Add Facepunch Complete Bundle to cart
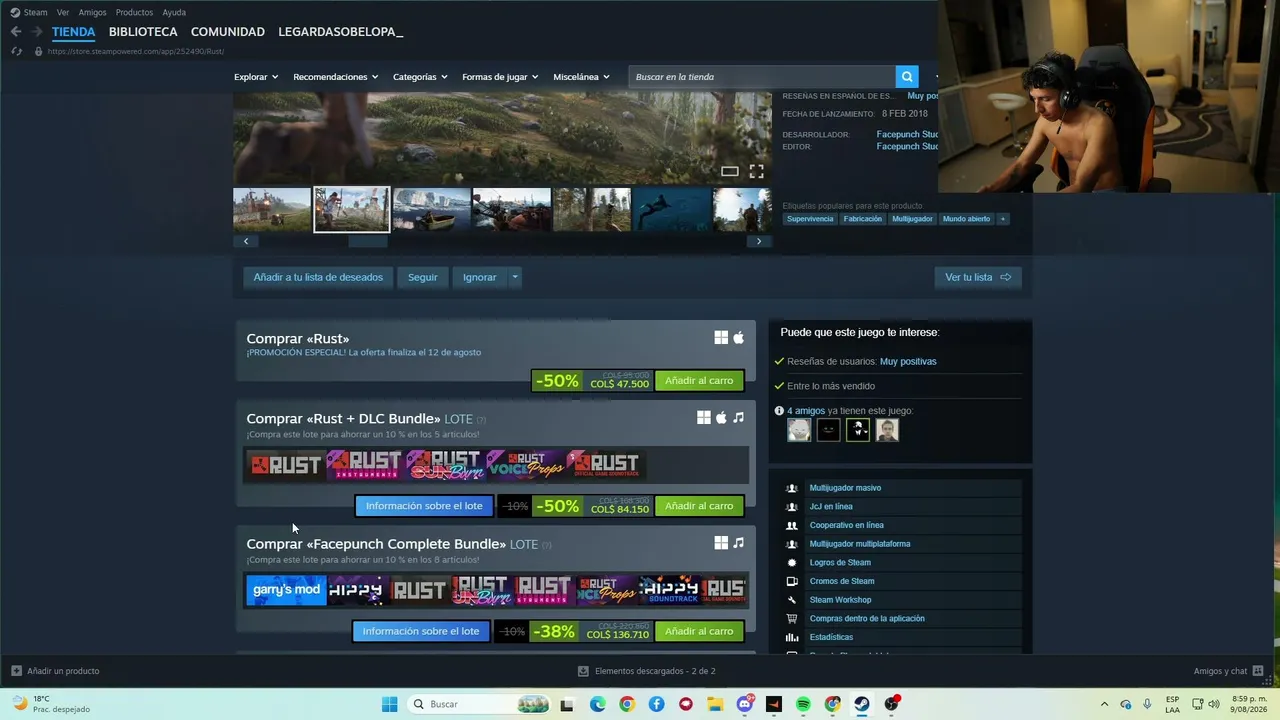 pyautogui.click(x=699, y=631)
